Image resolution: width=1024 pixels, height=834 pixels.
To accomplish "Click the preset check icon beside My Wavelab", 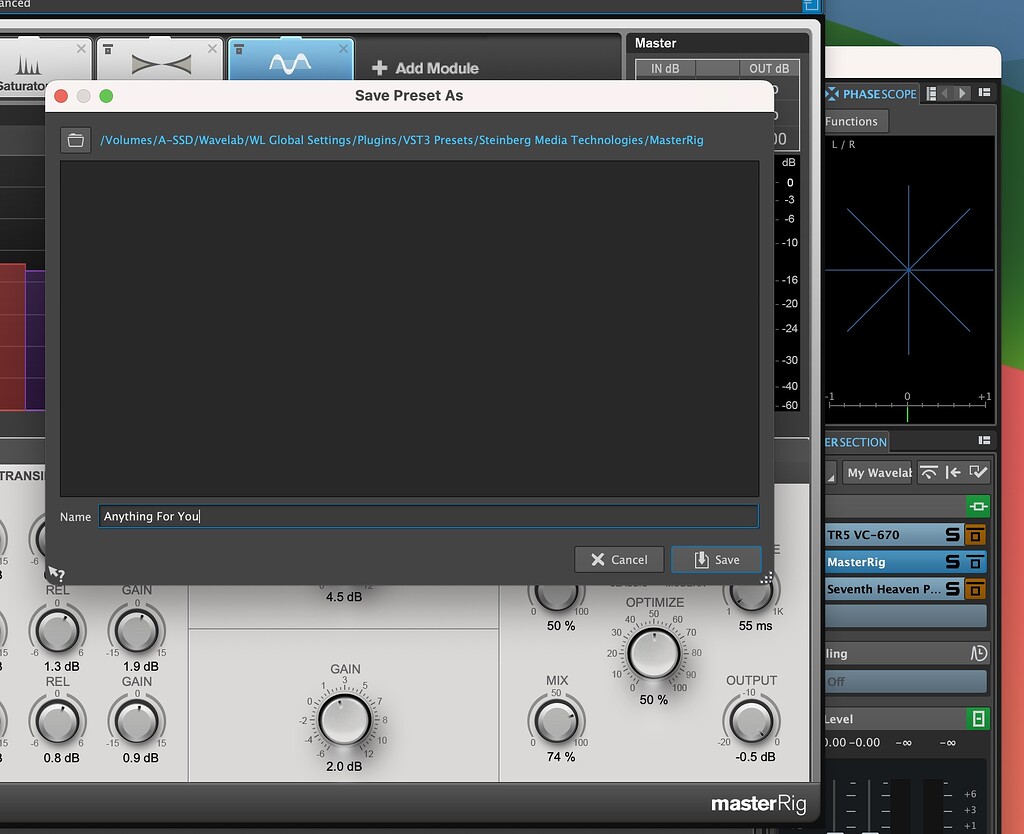I will [978, 472].
